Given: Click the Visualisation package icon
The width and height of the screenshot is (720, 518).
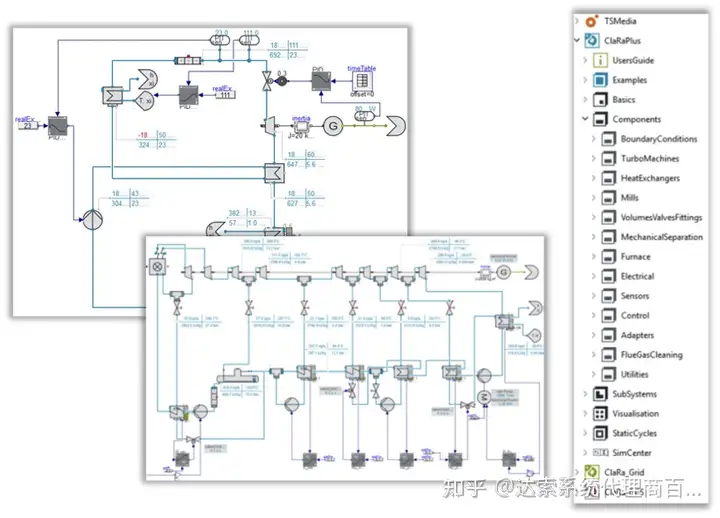Looking at the screenshot, I should coord(600,413).
